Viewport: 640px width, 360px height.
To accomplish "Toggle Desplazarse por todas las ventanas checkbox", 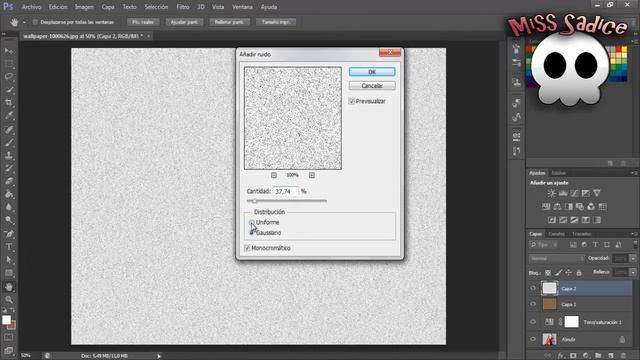I will pos(35,22).
